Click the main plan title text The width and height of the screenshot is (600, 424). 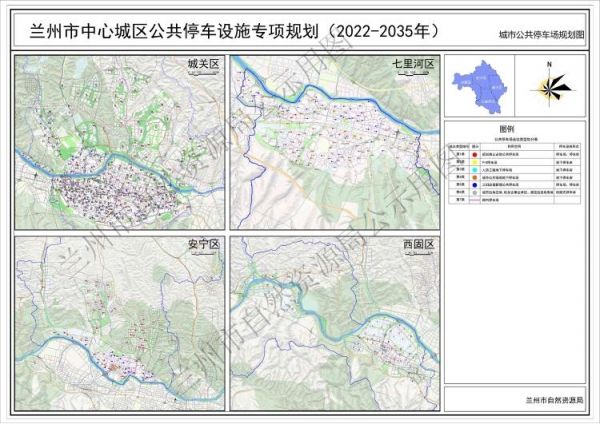coord(228,31)
